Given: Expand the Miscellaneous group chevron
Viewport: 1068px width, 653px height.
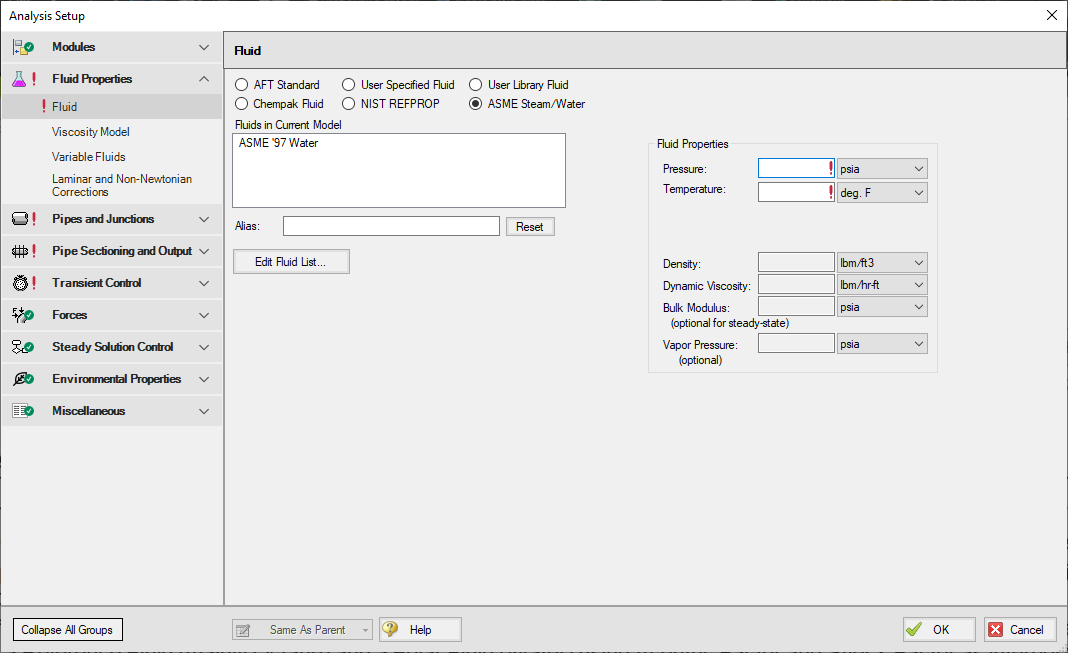Looking at the screenshot, I should 204,411.
